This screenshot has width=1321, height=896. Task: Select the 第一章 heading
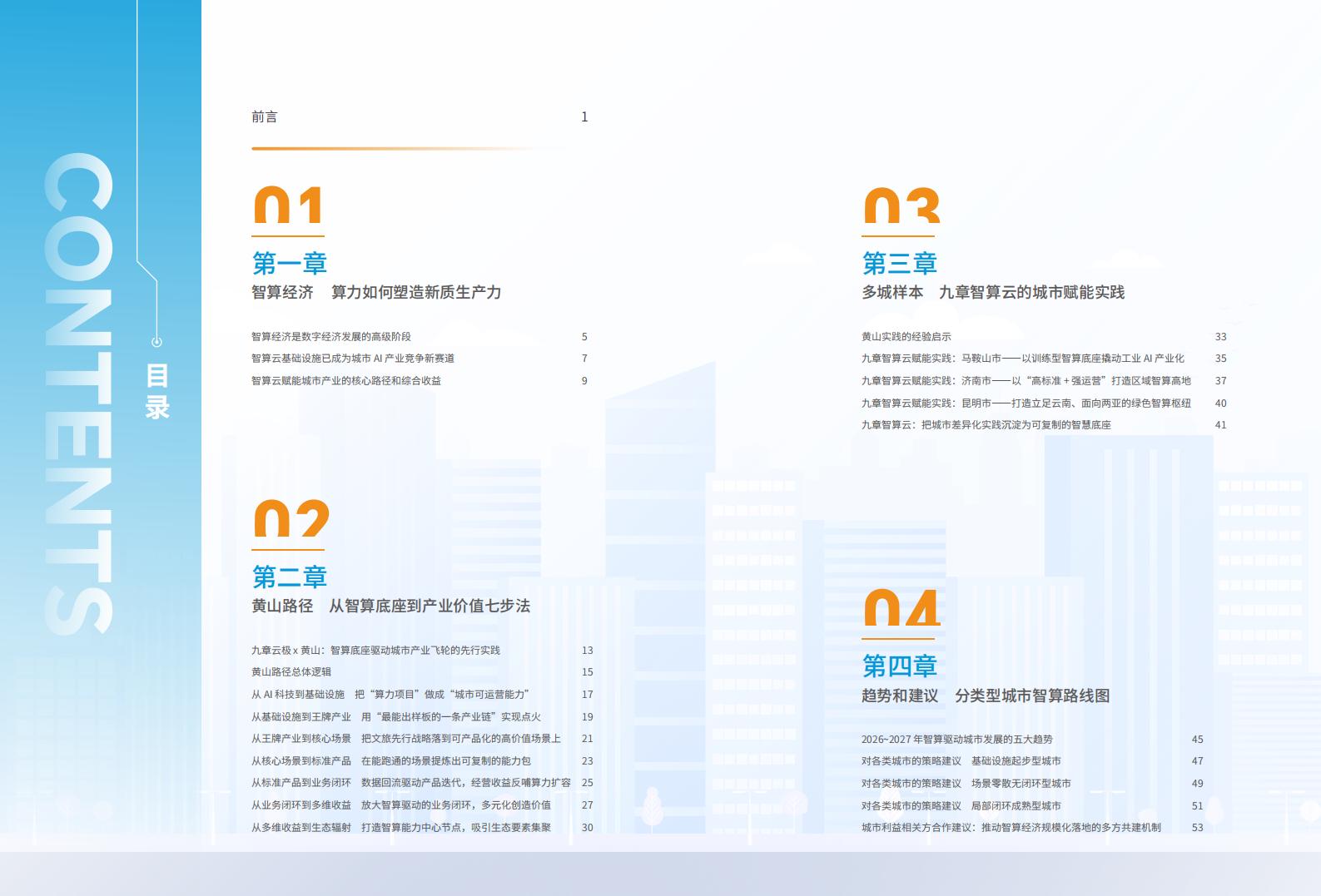[290, 264]
